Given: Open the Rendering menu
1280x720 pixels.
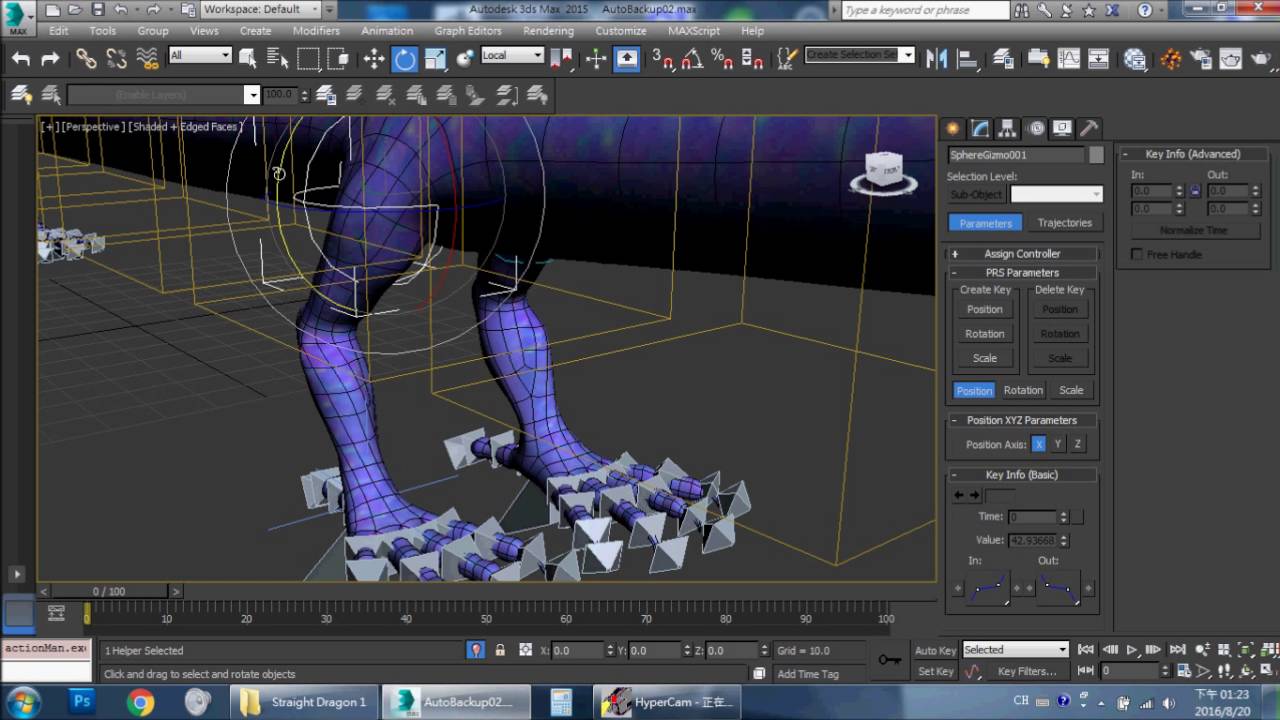Looking at the screenshot, I should (x=548, y=30).
